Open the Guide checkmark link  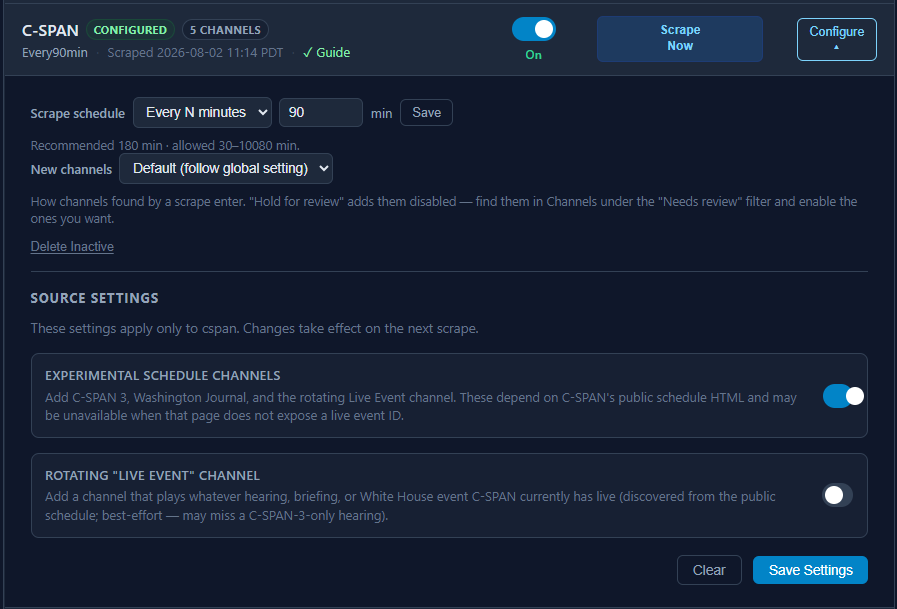pos(326,53)
